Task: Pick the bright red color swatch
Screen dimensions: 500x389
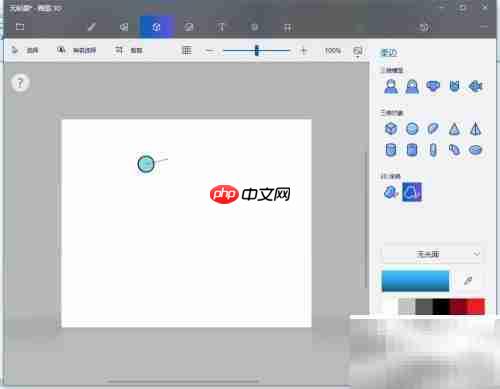Action: coord(476,306)
